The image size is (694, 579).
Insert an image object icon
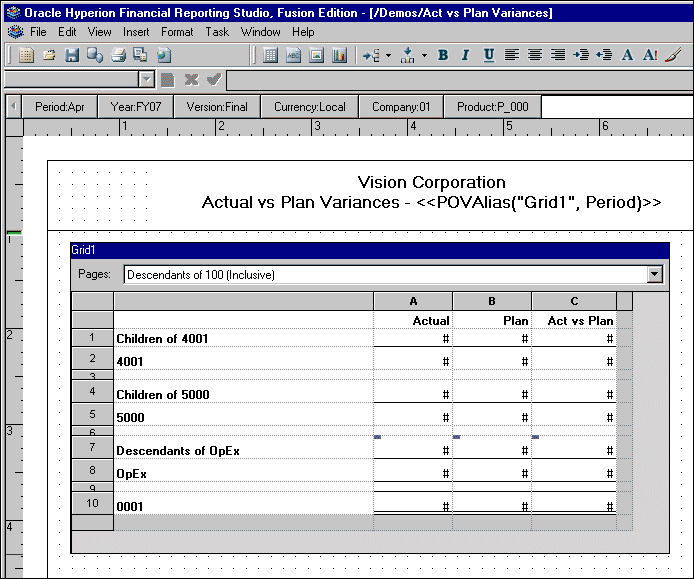click(x=316, y=55)
